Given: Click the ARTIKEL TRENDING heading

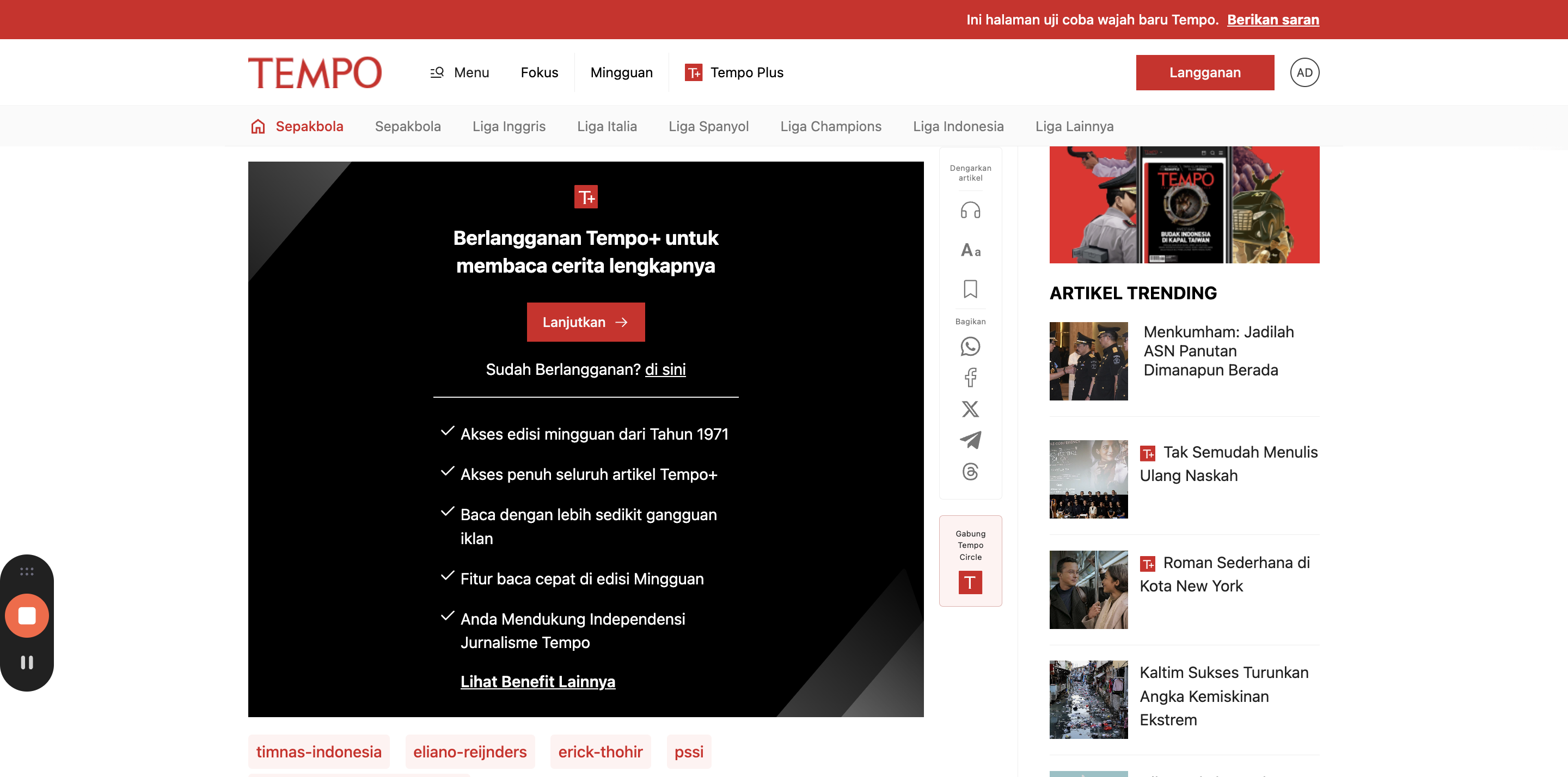Looking at the screenshot, I should pos(1133,293).
